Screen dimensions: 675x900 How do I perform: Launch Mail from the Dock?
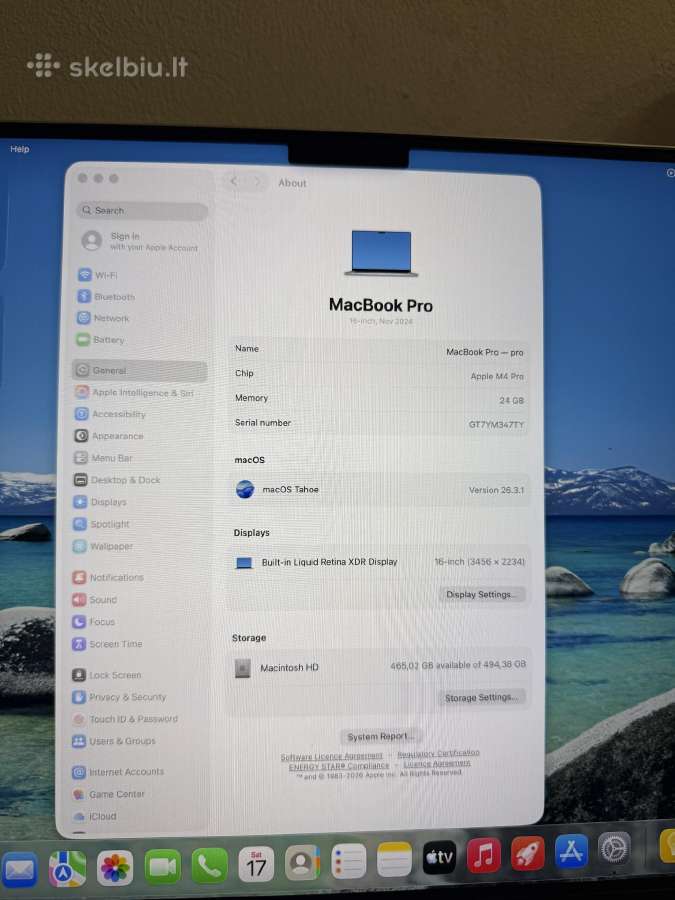tap(20, 870)
